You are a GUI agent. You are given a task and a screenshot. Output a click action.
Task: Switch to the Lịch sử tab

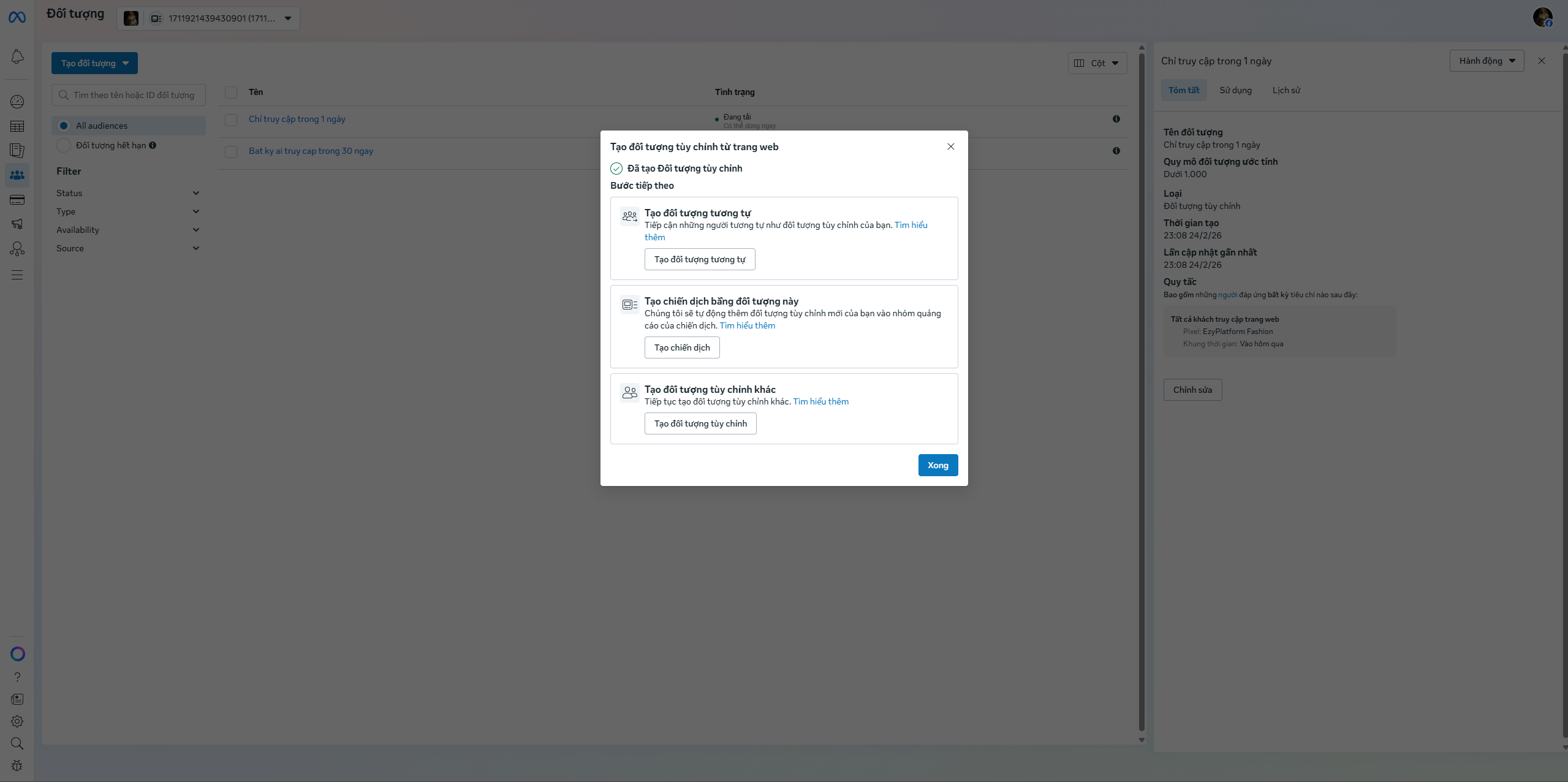pos(1286,90)
